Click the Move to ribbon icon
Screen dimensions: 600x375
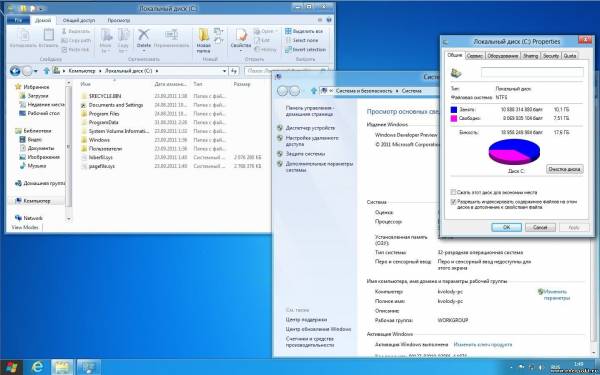pos(106,35)
